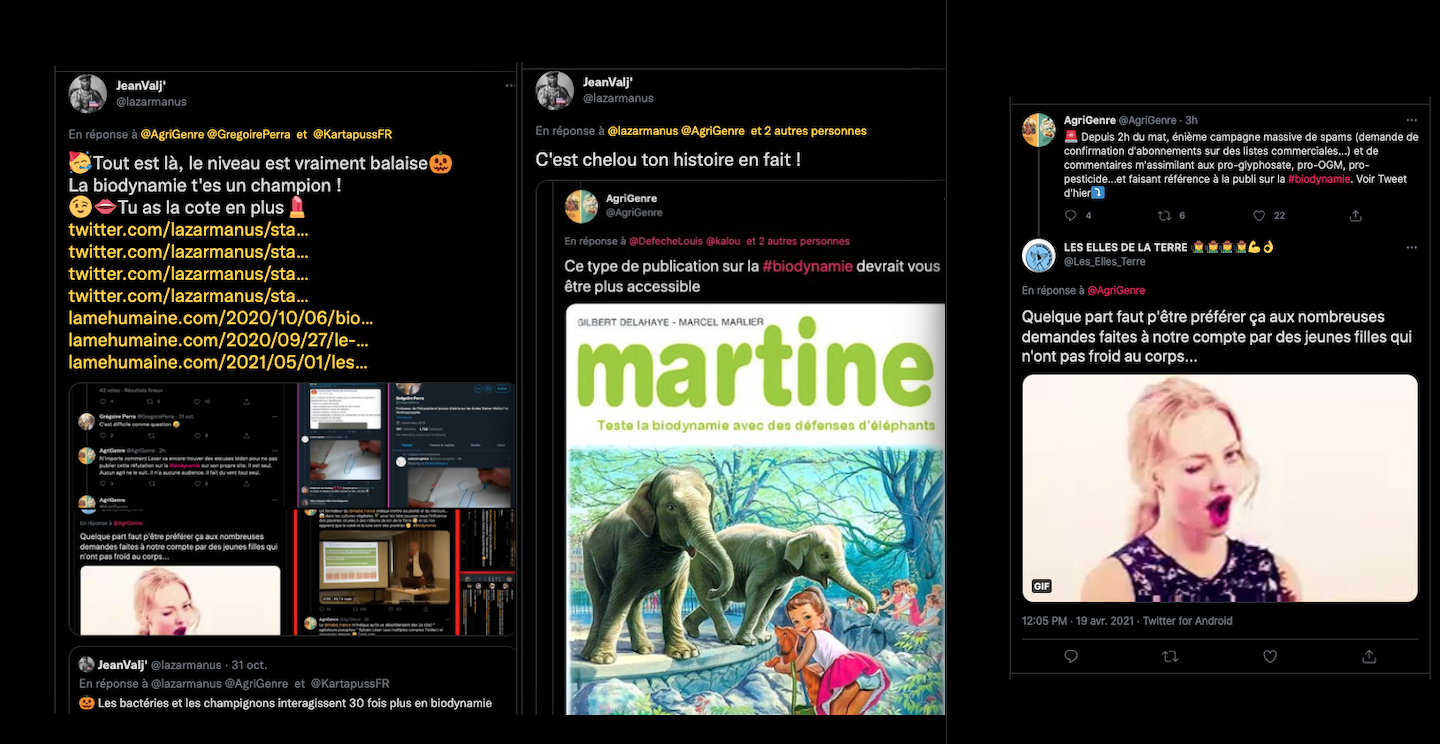1440x744 pixels.
Task: Open more options for LES ELLES DE LA TERRE tweet
Action: (x=1411, y=247)
